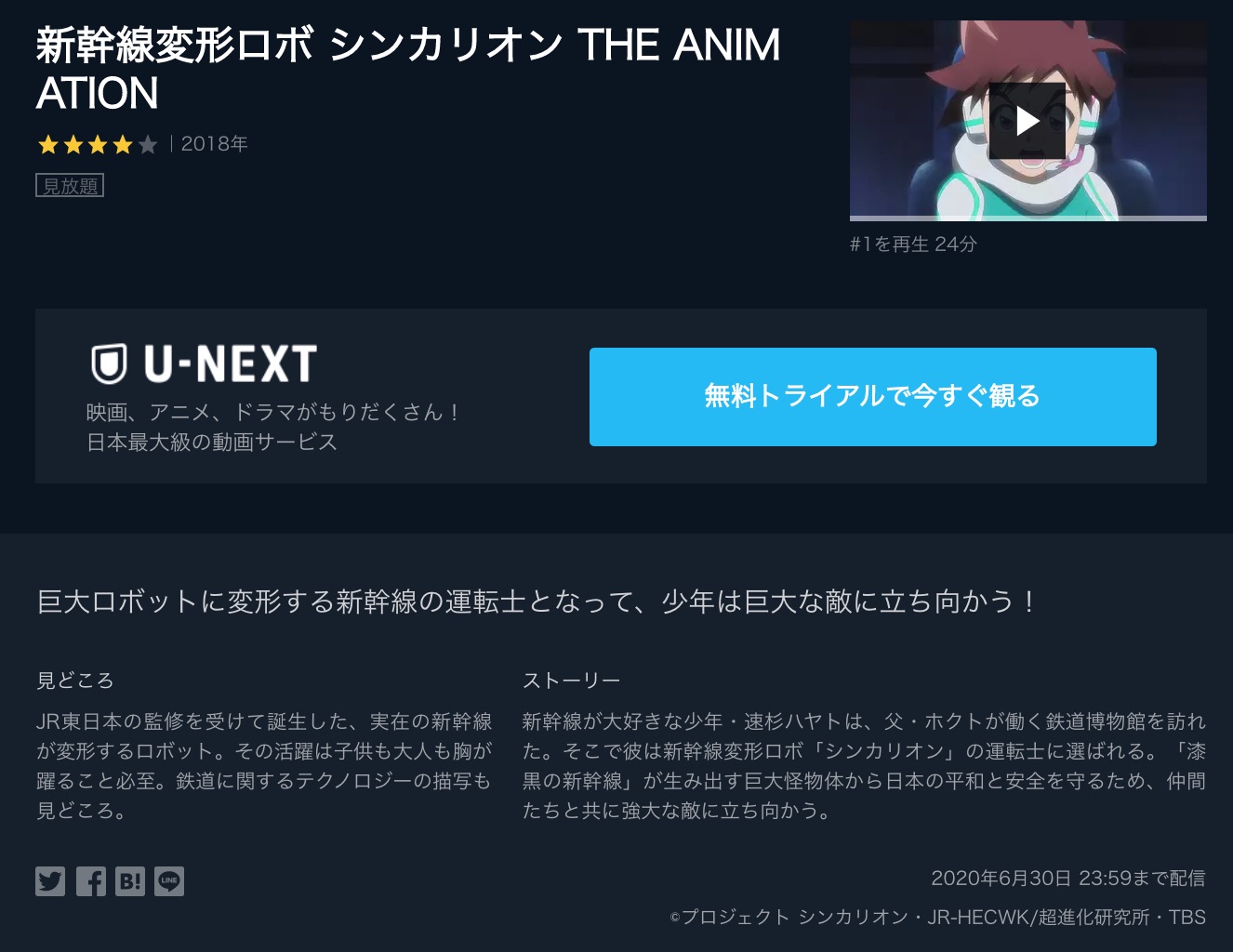Click the 日本最大級の動画サービス tagline

(212, 443)
